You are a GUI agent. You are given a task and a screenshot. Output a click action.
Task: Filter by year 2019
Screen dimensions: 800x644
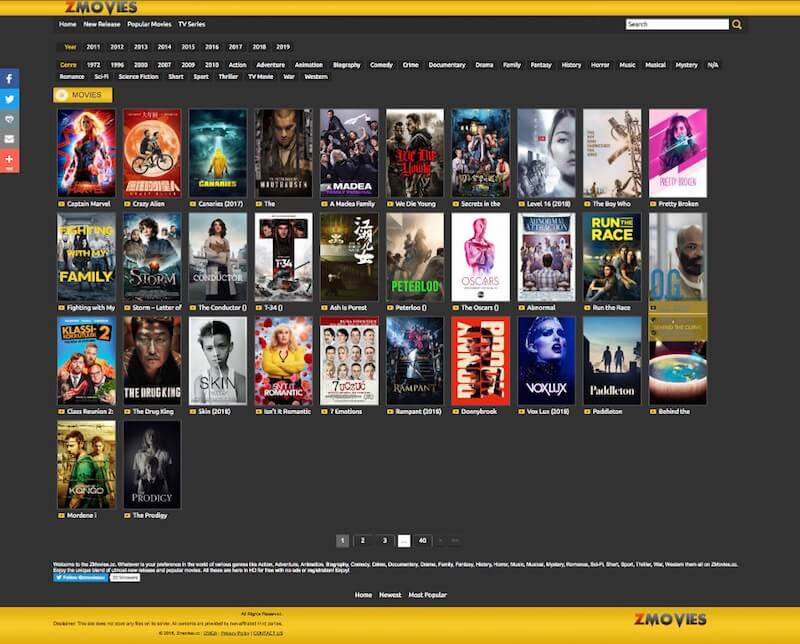pos(283,47)
